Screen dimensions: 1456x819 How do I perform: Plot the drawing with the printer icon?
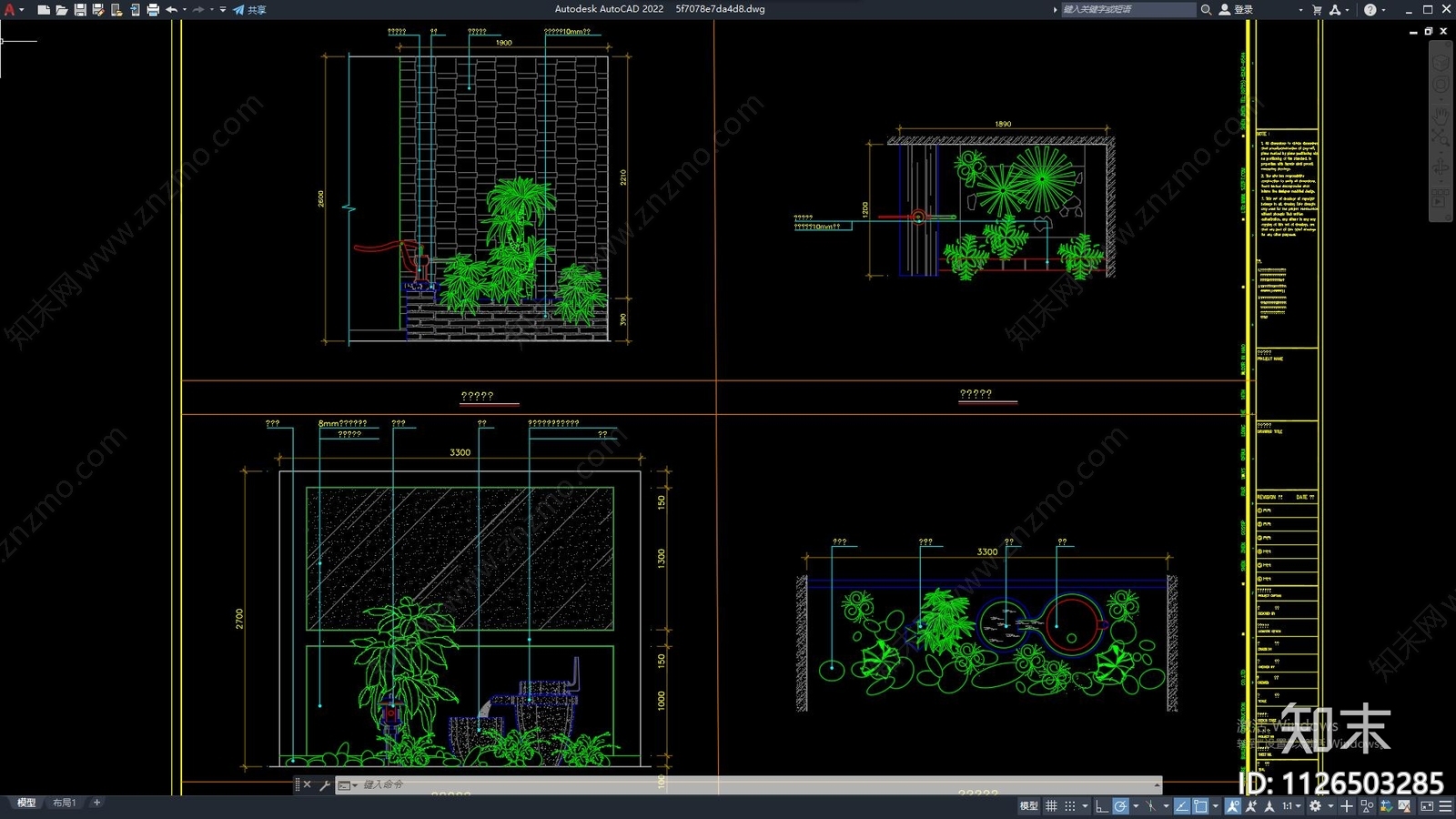153,10
